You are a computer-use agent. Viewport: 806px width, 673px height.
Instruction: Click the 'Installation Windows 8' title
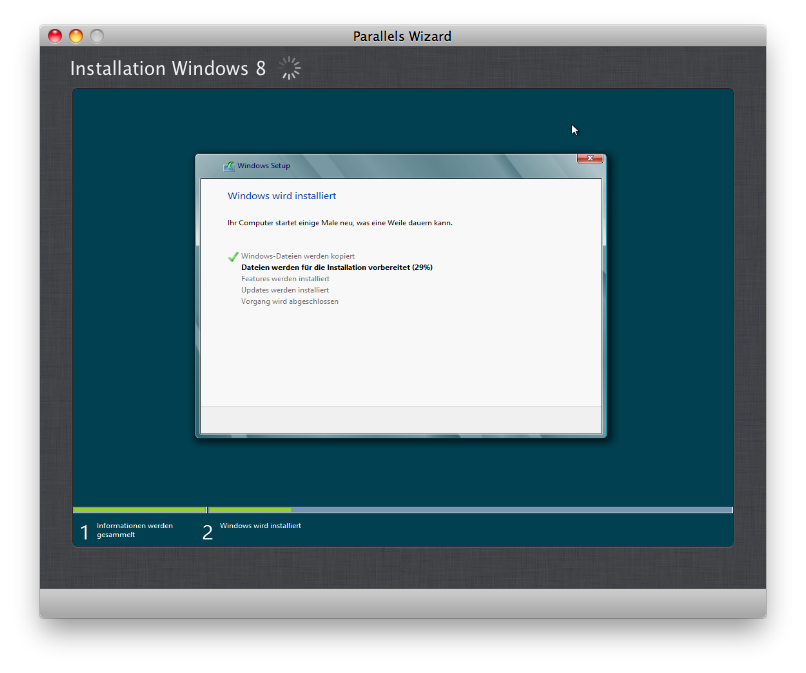(168, 68)
